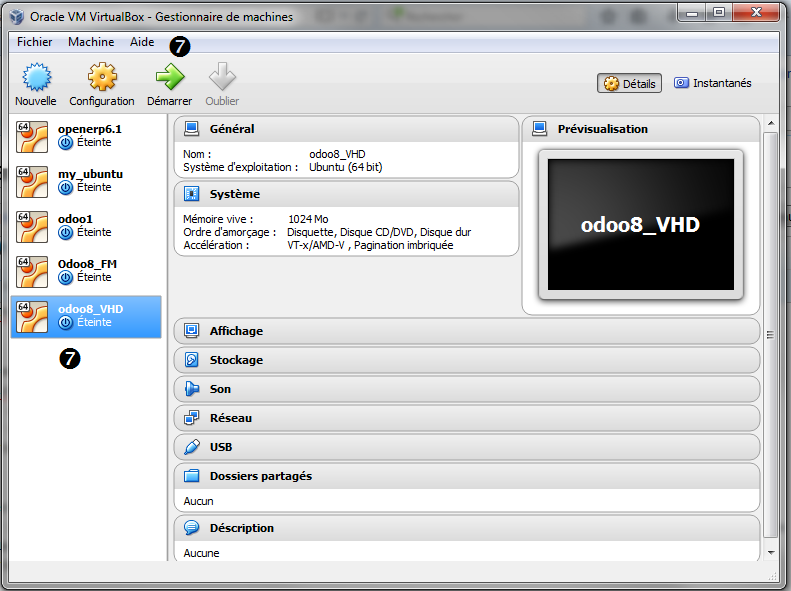
Task: Open Configuration gear icon in toolbar
Action: point(102,78)
